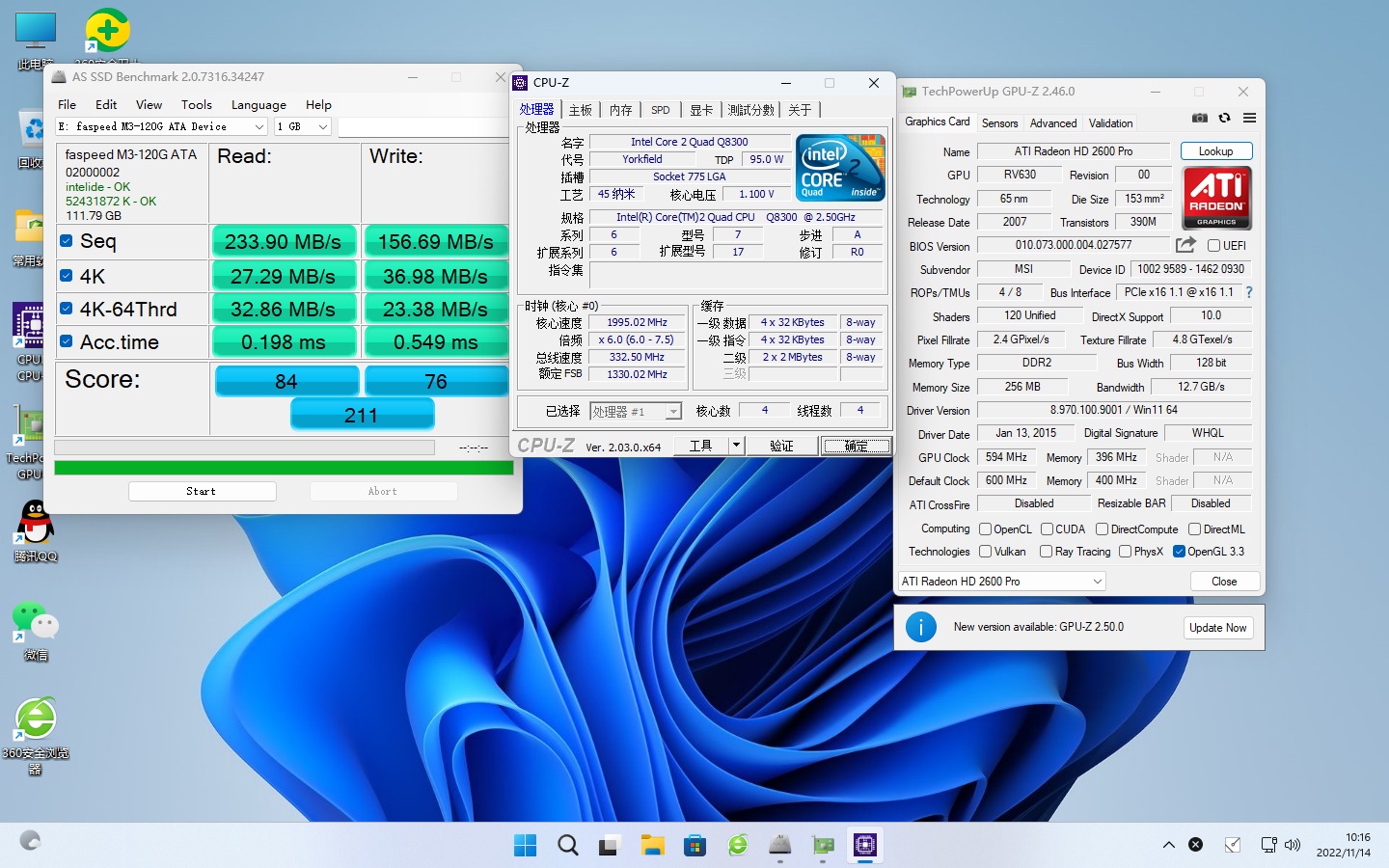Toggle the DirectML checkbox

pos(1194,529)
